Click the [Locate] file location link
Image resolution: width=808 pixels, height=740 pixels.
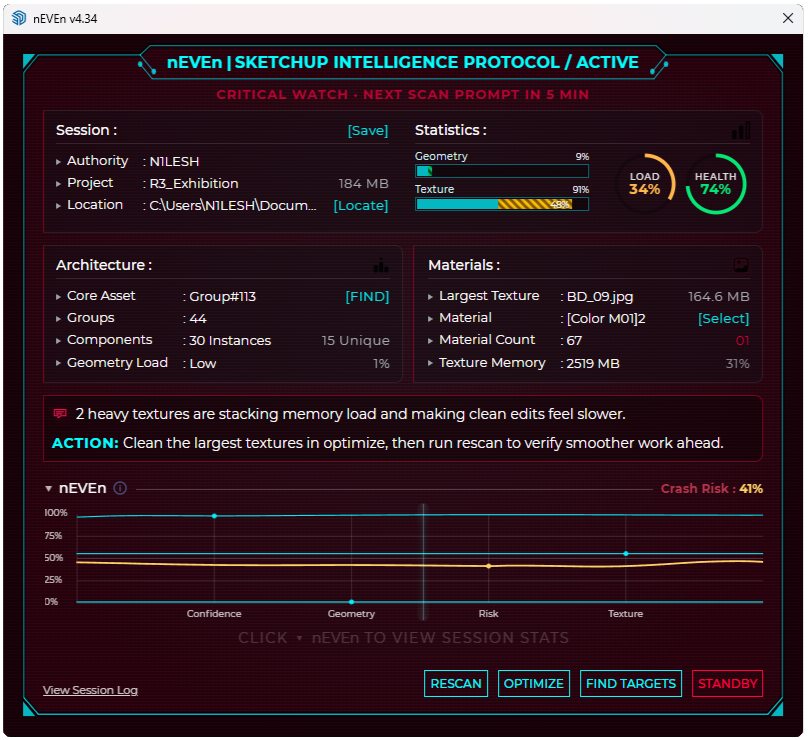tap(361, 206)
